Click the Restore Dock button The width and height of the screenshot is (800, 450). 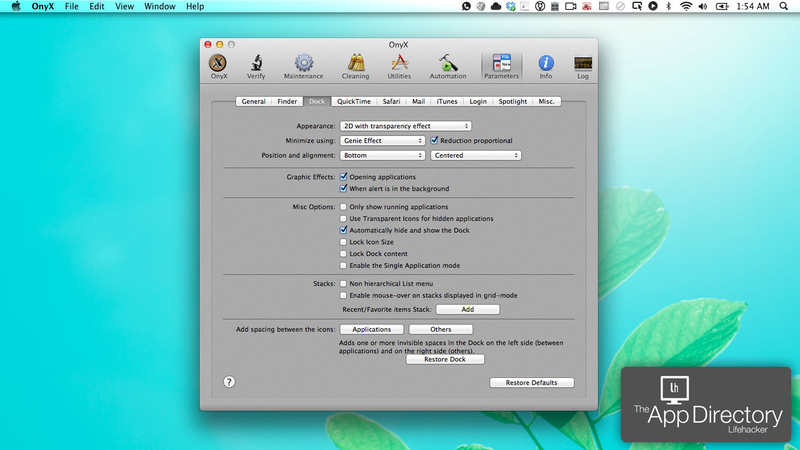pyautogui.click(x=445, y=359)
